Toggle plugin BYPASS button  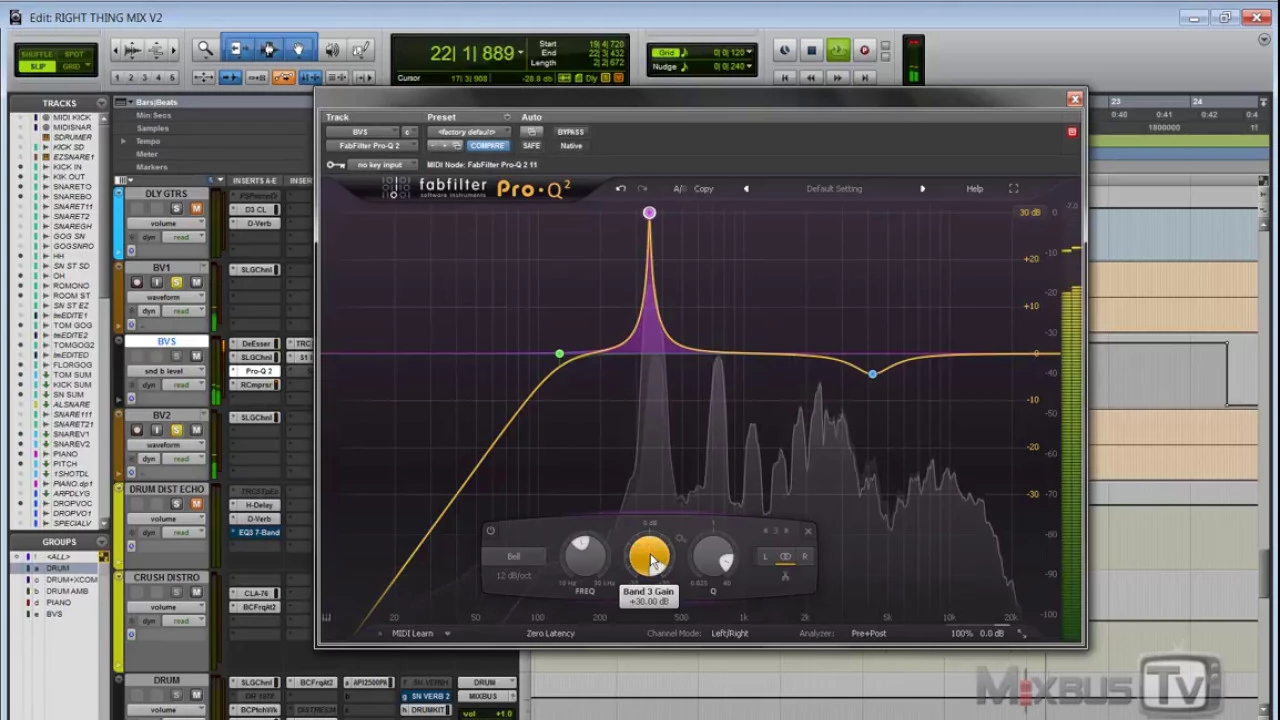click(x=571, y=132)
